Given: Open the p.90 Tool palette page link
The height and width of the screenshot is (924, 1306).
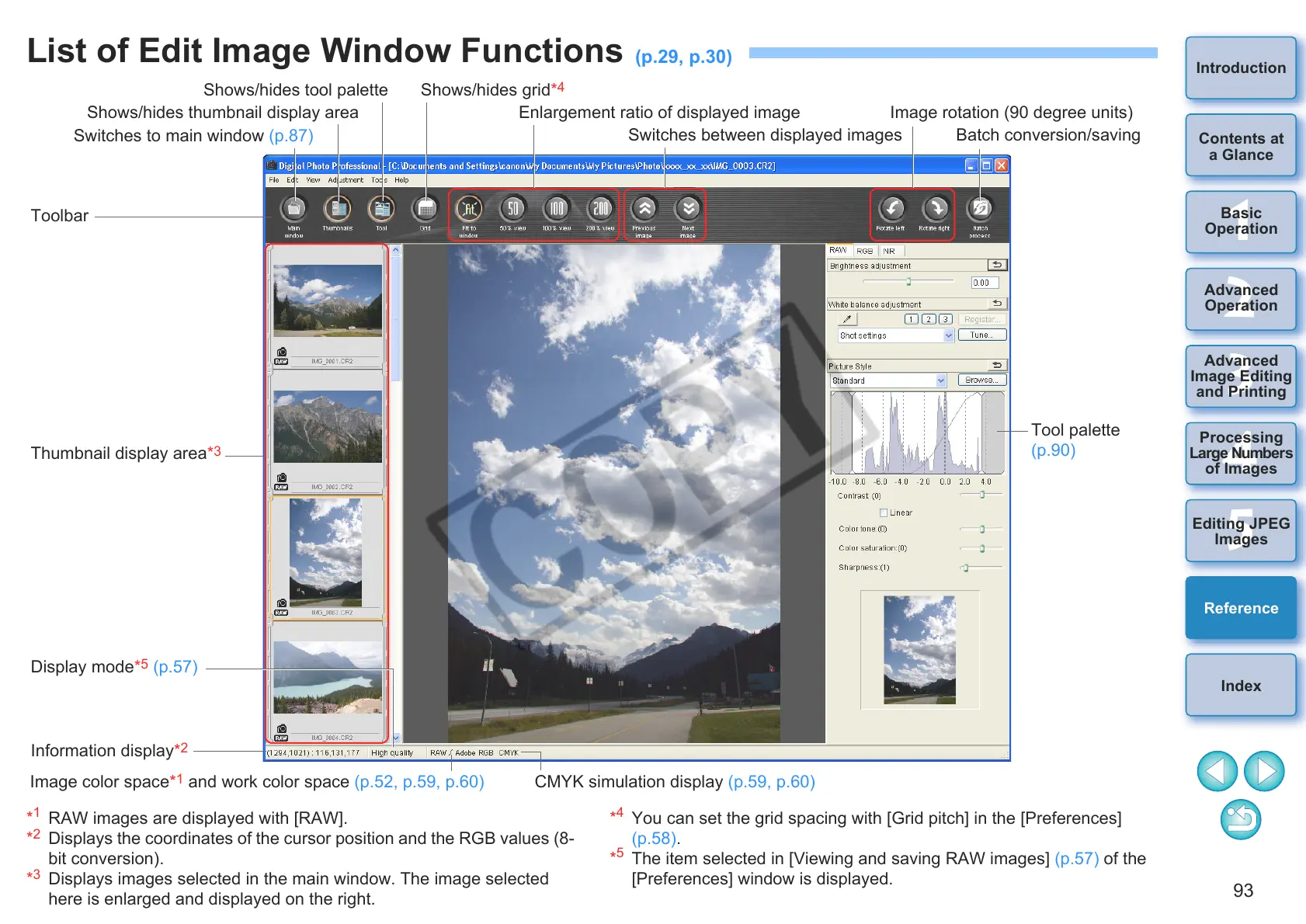Looking at the screenshot, I should click(1053, 450).
